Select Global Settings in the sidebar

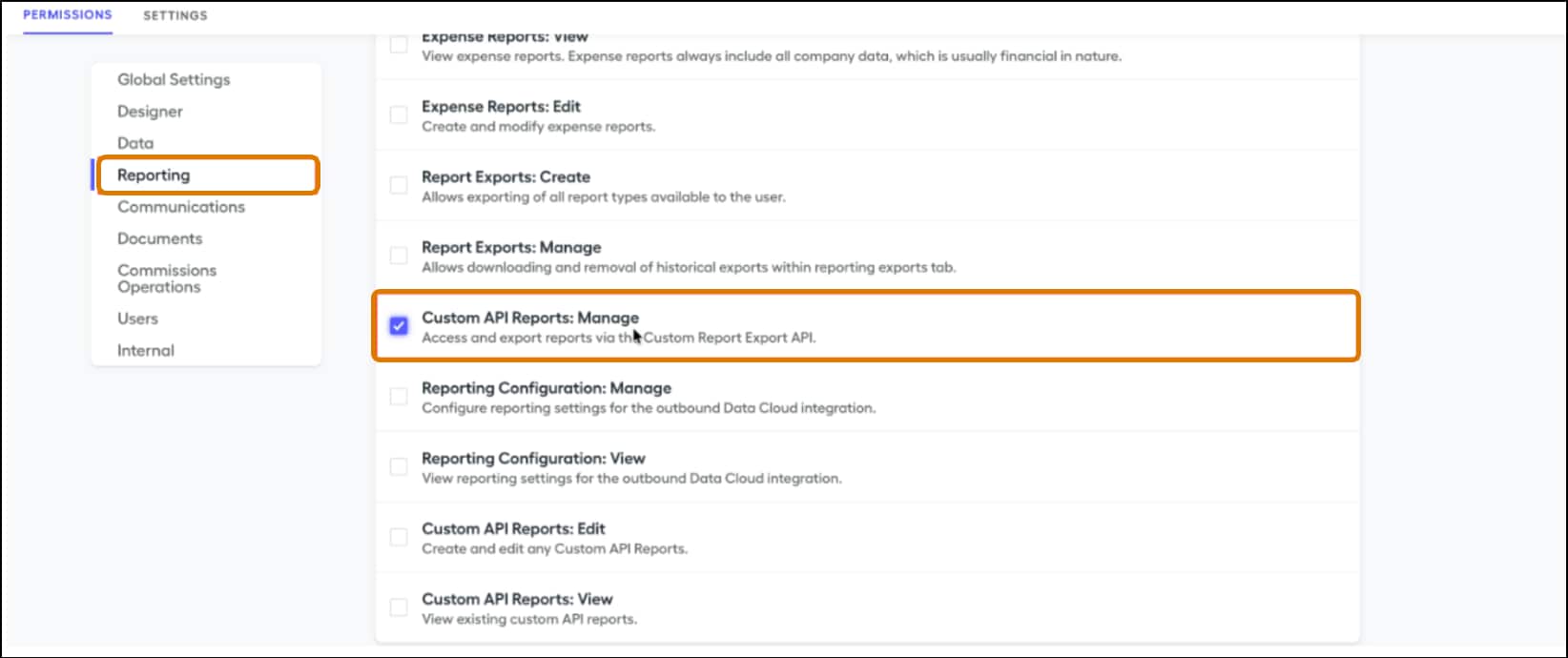[174, 79]
